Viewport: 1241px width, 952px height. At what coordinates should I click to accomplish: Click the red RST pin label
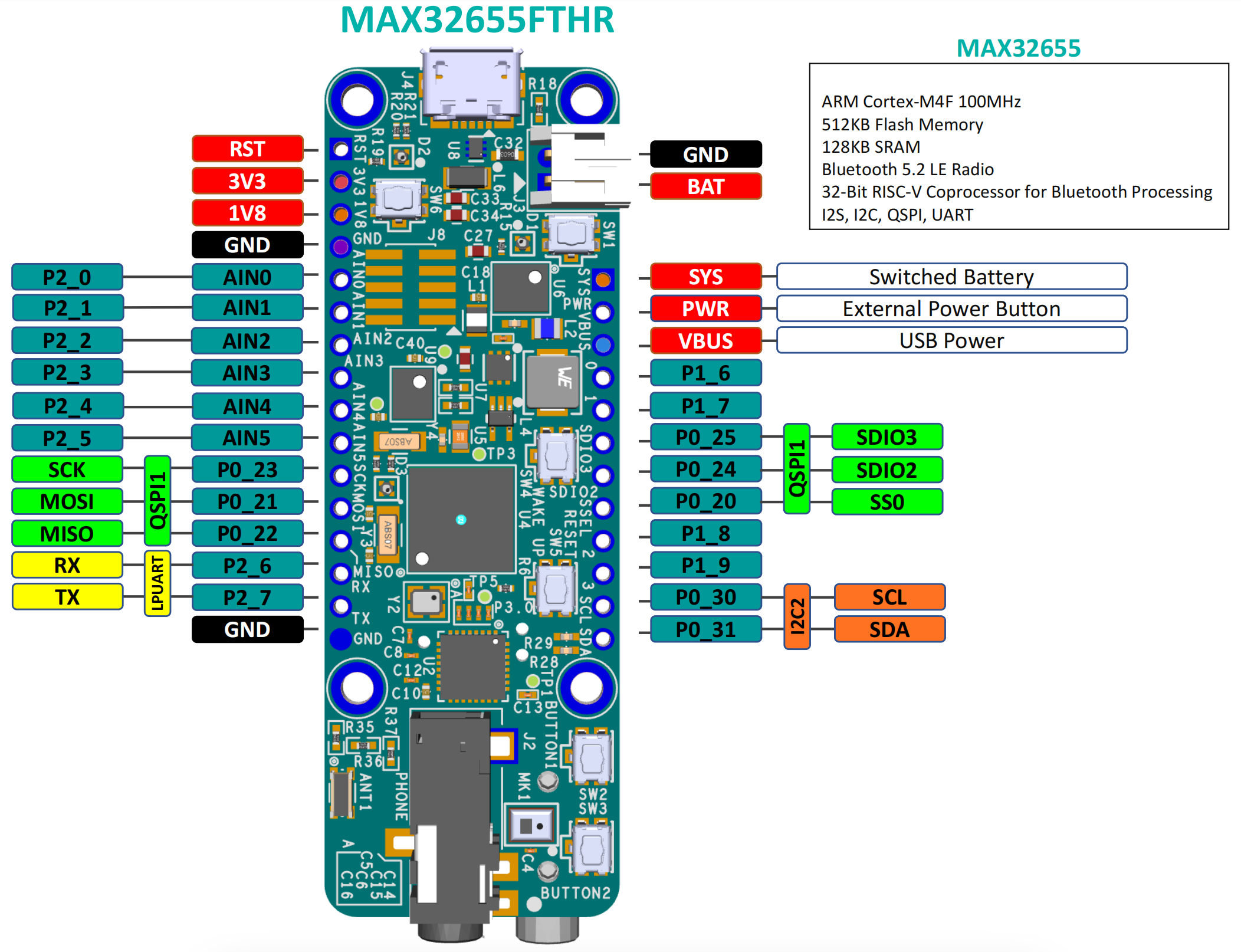click(x=247, y=149)
